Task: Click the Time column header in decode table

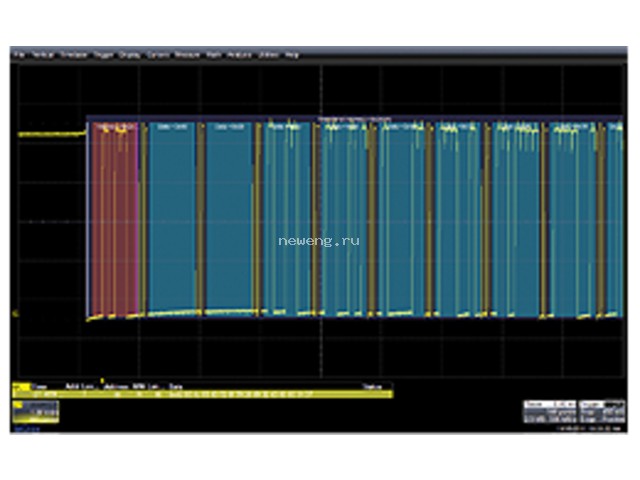Action: point(40,386)
